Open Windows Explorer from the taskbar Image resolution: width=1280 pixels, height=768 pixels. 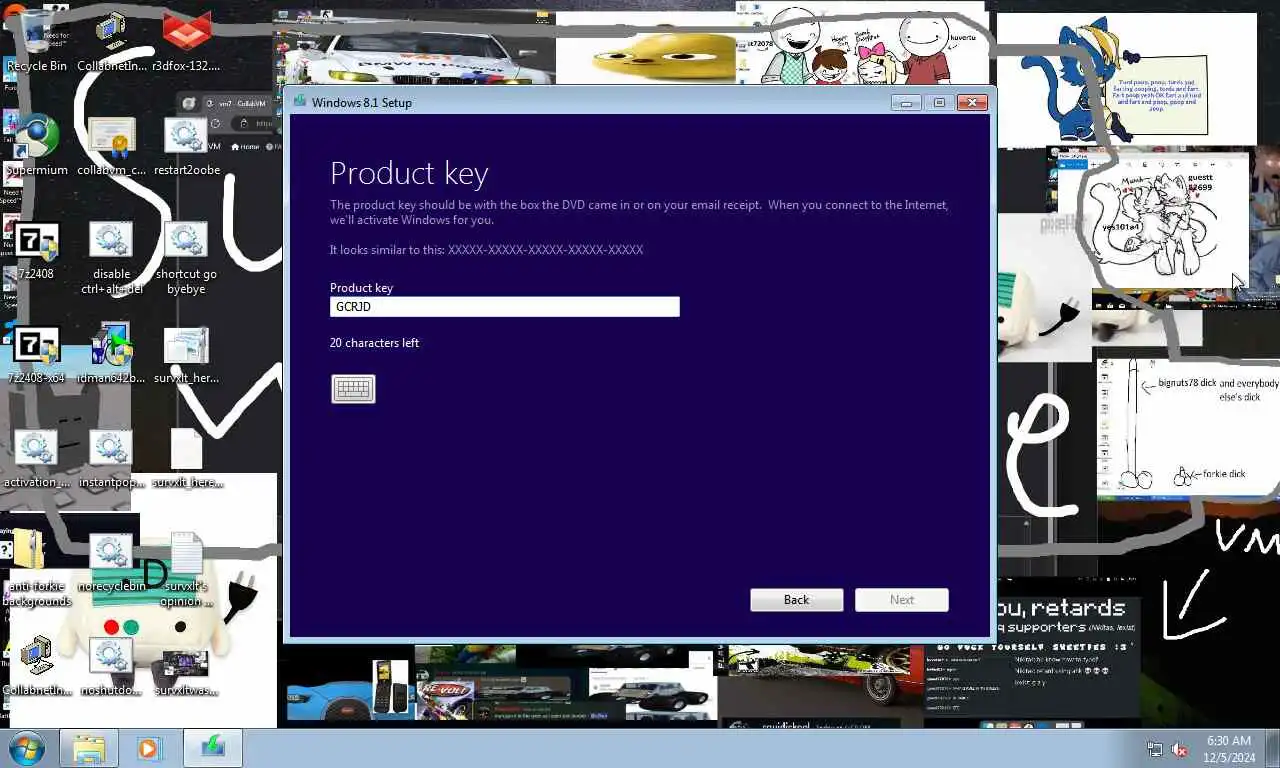click(89, 748)
